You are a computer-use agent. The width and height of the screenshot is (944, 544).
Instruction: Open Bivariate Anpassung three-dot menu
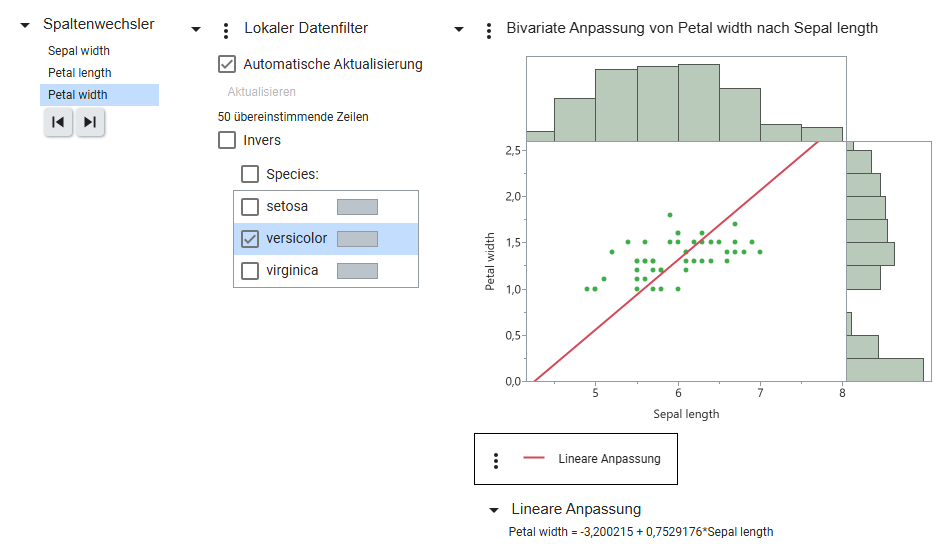[x=489, y=31]
